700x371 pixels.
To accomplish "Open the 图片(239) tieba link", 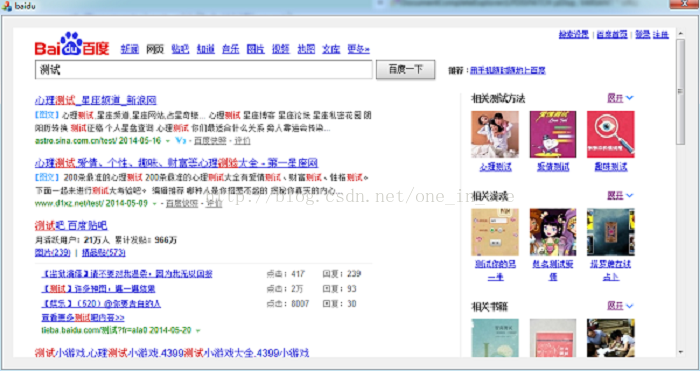I will (53, 253).
